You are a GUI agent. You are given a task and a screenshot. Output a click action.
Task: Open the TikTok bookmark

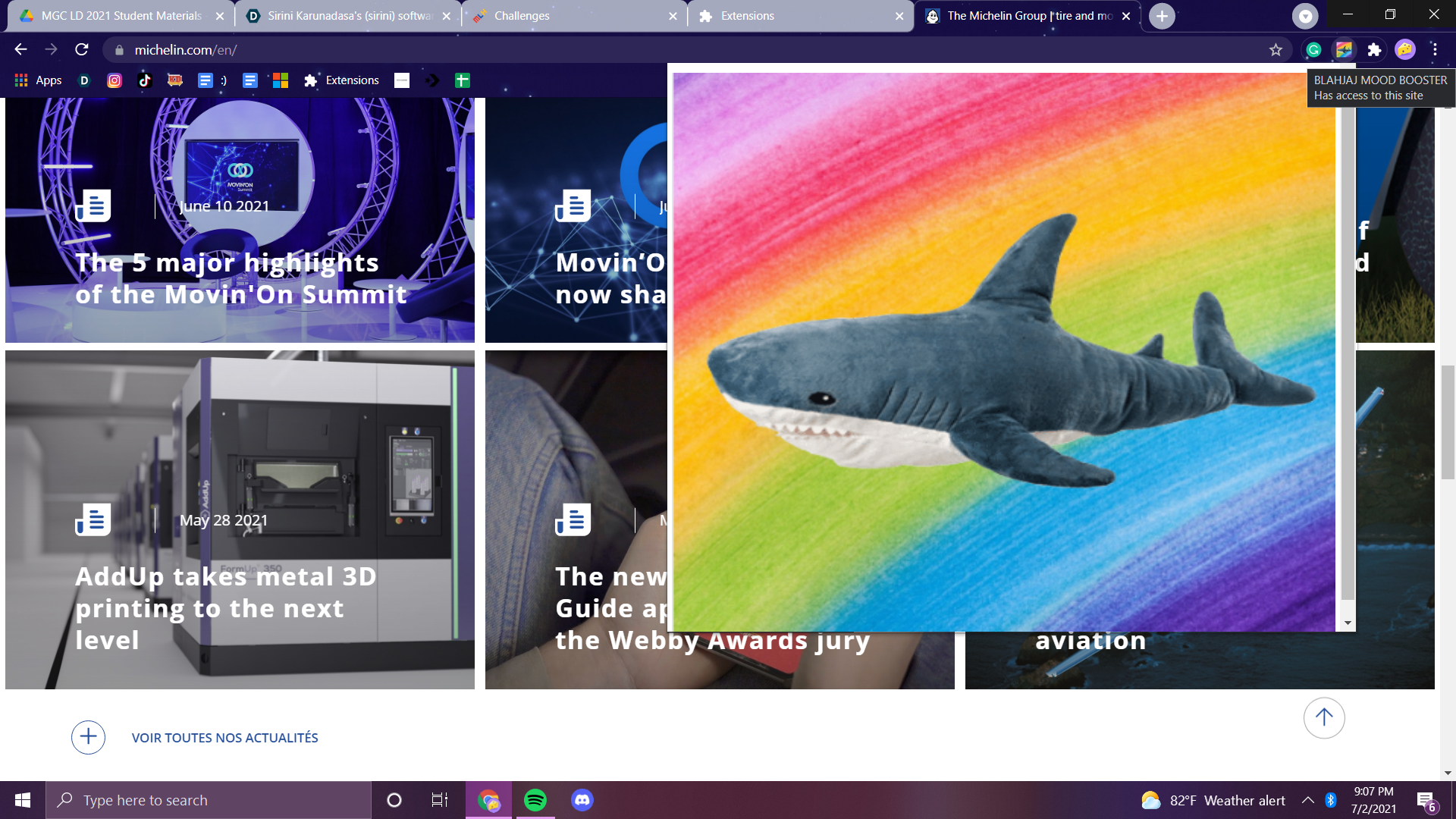tap(145, 80)
